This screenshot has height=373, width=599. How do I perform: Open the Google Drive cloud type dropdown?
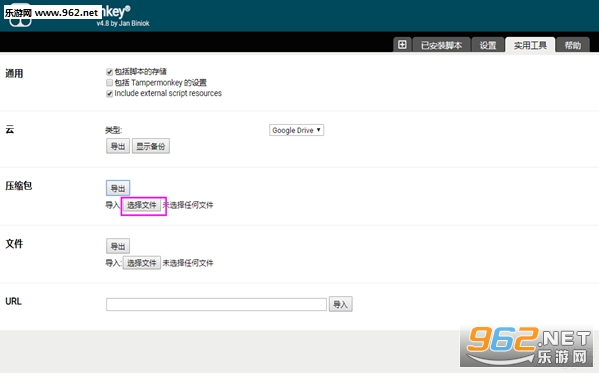coord(296,130)
